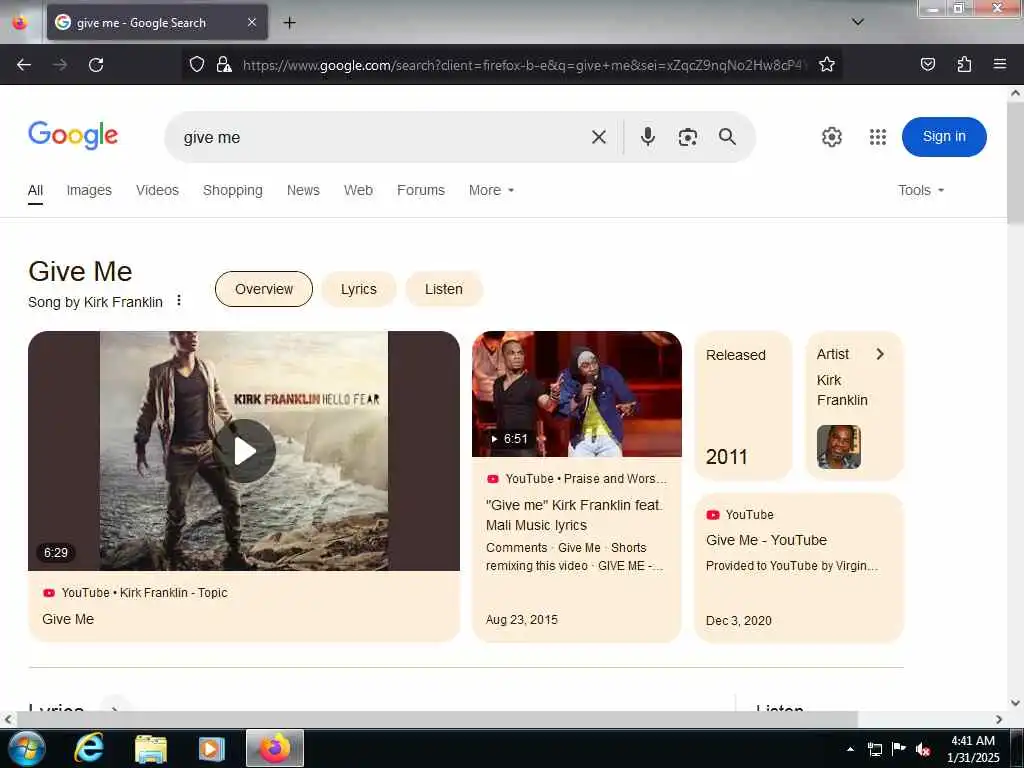Select the Lyrics chip
1024x768 pixels.
(359, 289)
